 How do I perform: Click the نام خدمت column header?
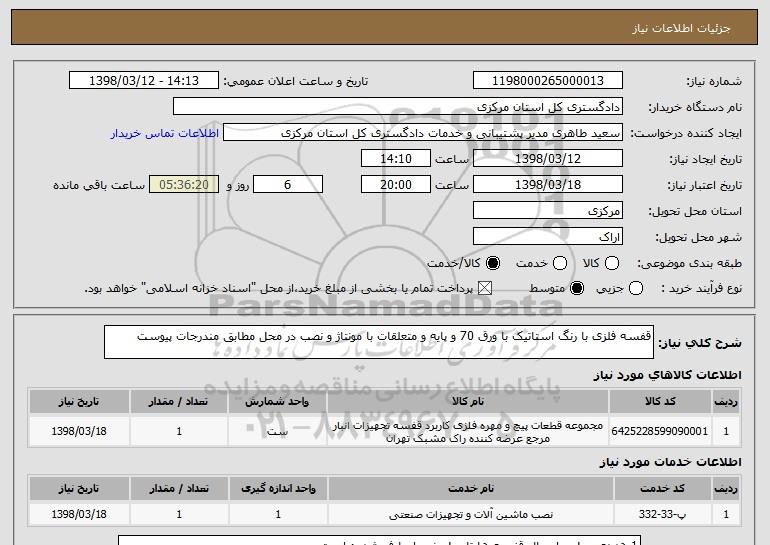470,489
